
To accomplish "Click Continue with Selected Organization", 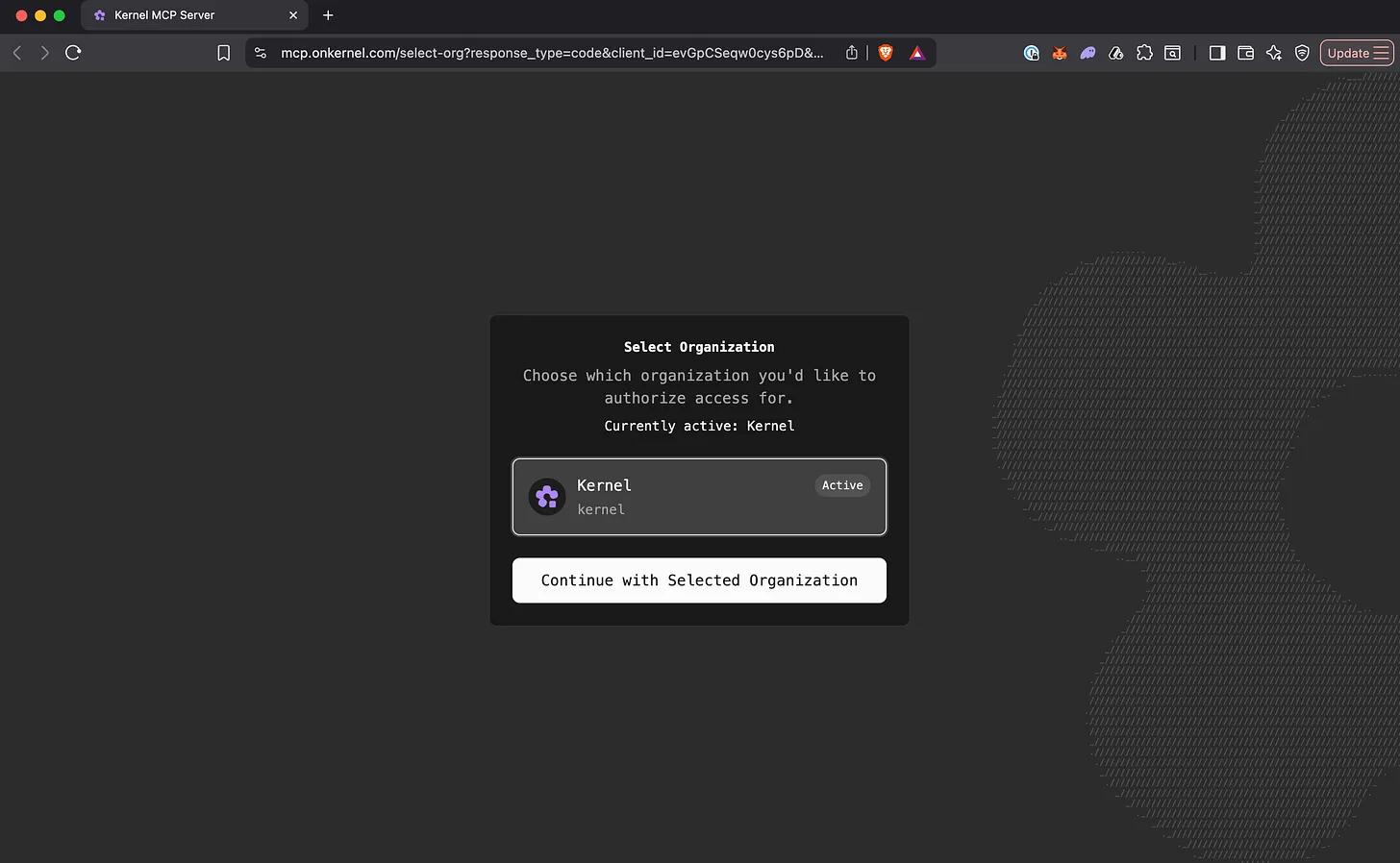I will pos(699,580).
